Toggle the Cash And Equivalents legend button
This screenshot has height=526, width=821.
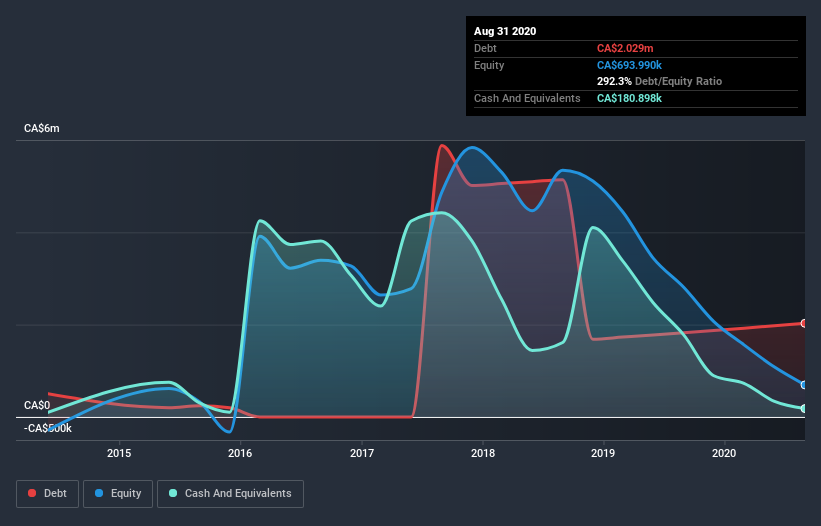click(x=230, y=494)
